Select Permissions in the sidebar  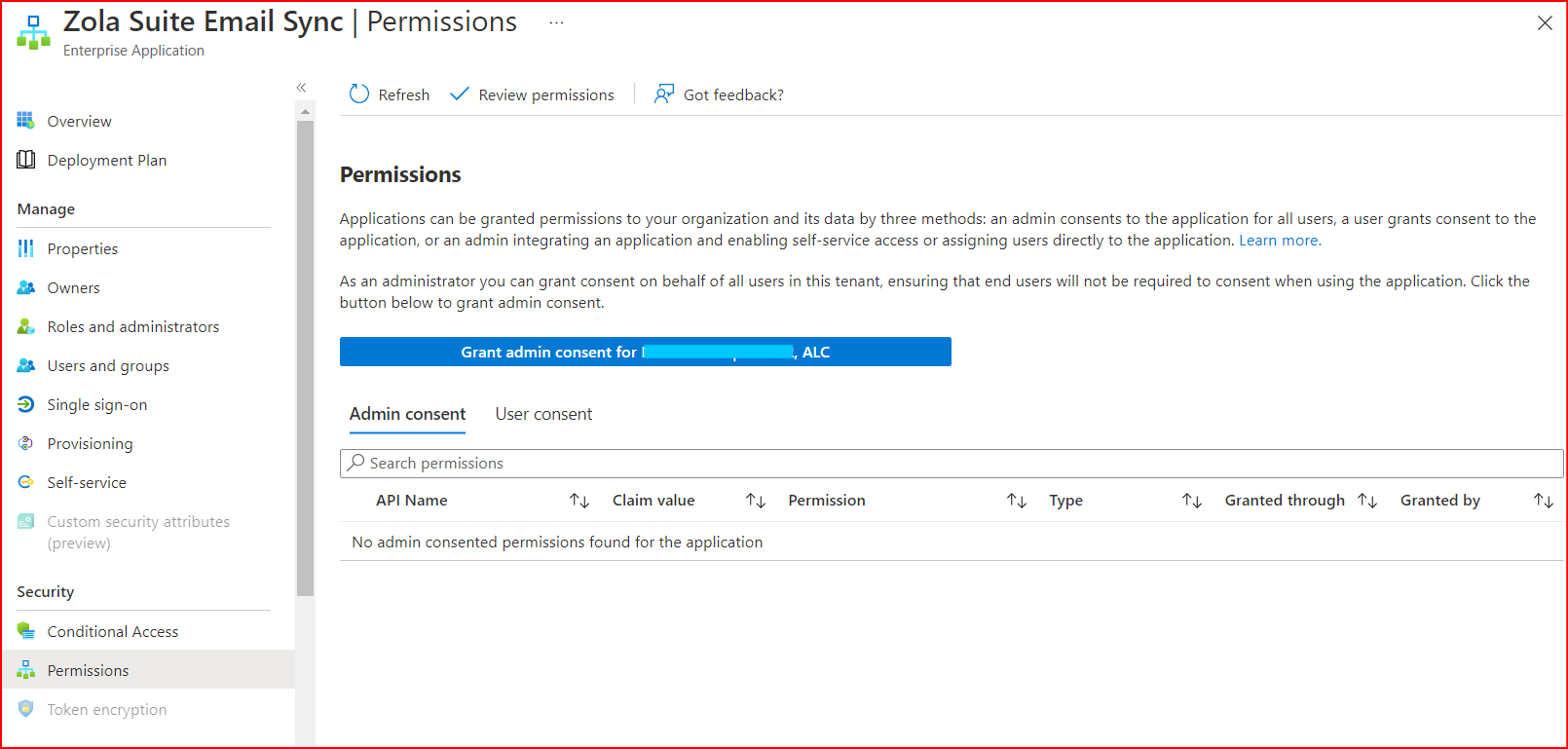(148, 670)
